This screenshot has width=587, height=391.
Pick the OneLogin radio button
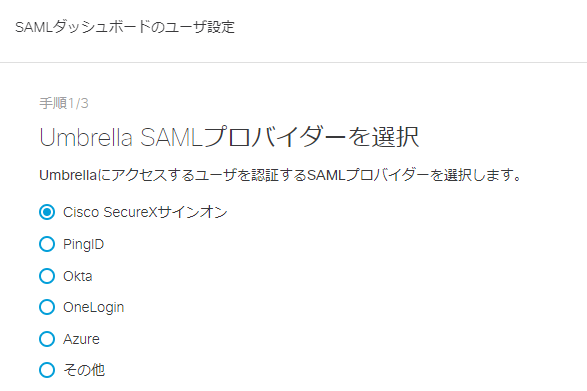47,307
